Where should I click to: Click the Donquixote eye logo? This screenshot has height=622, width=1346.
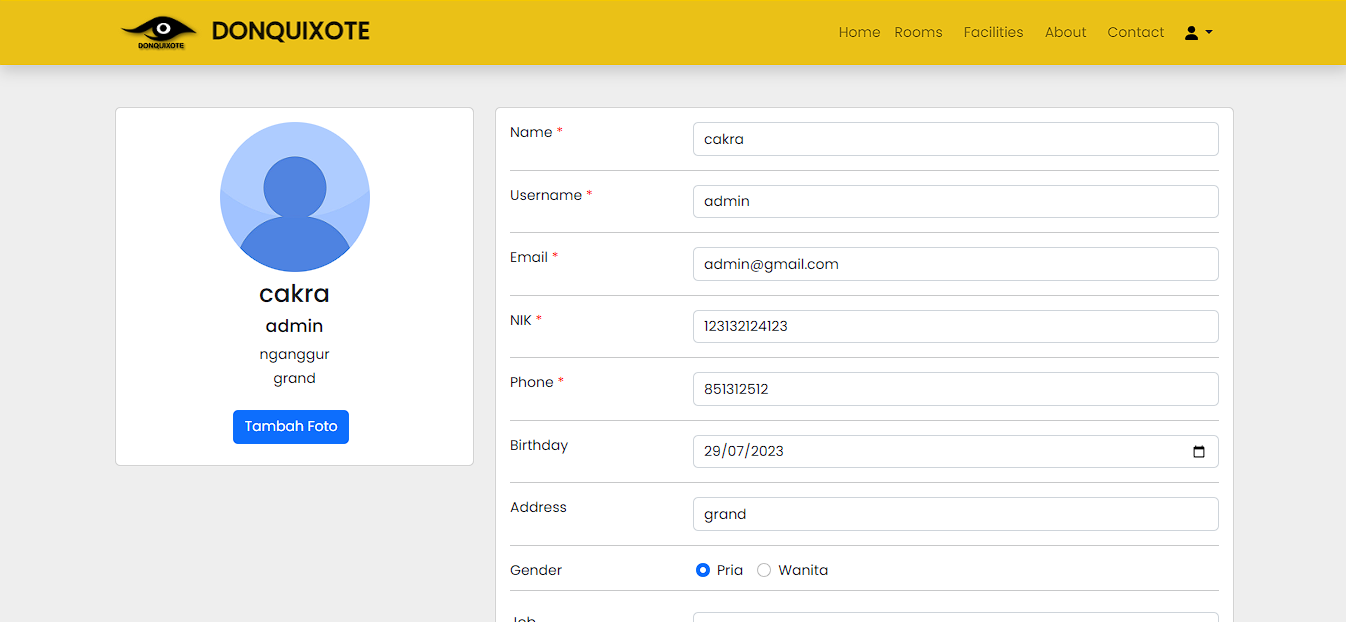tap(158, 31)
